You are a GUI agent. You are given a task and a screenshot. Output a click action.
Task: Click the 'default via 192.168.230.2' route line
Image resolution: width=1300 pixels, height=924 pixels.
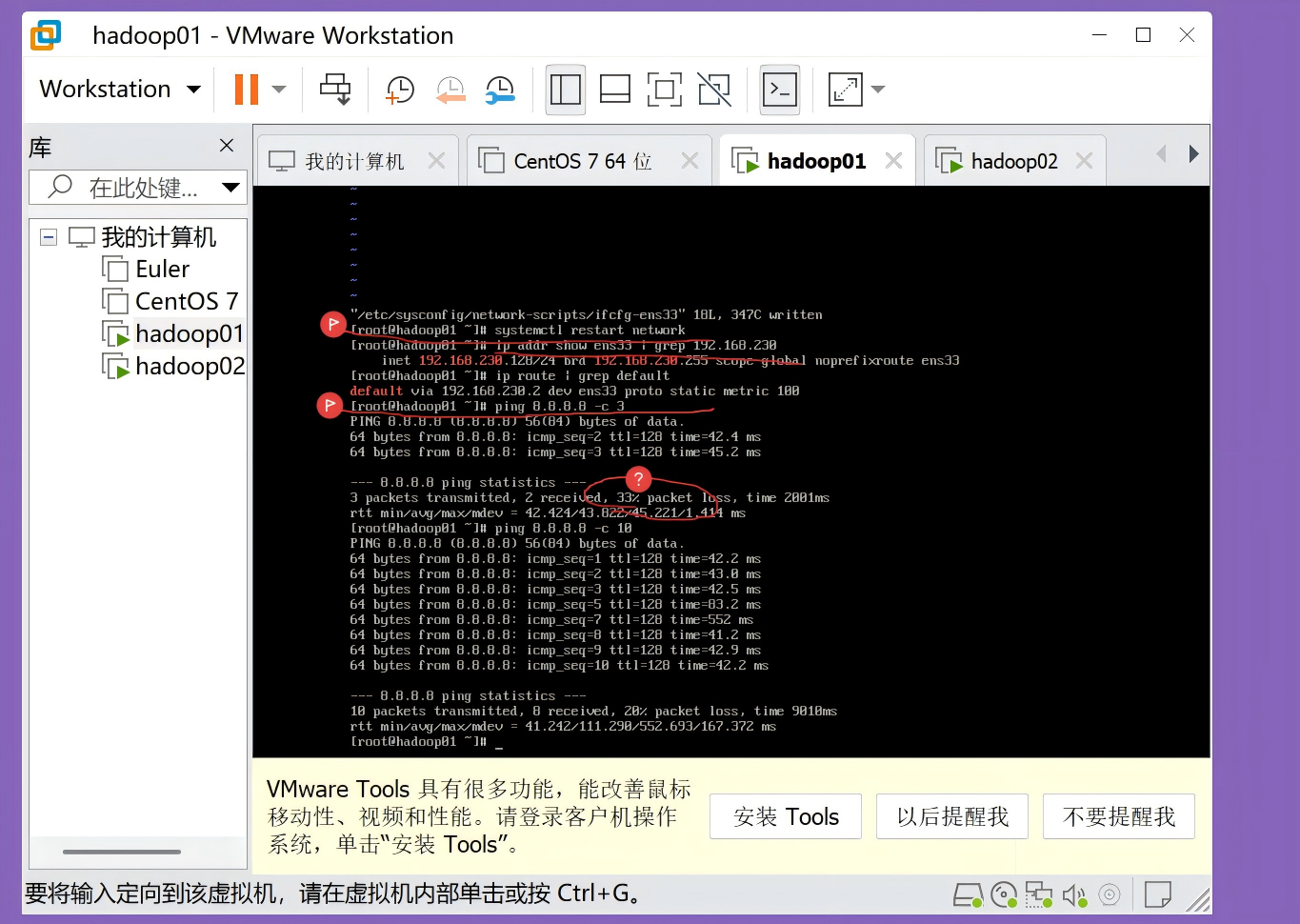click(x=574, y=391)
